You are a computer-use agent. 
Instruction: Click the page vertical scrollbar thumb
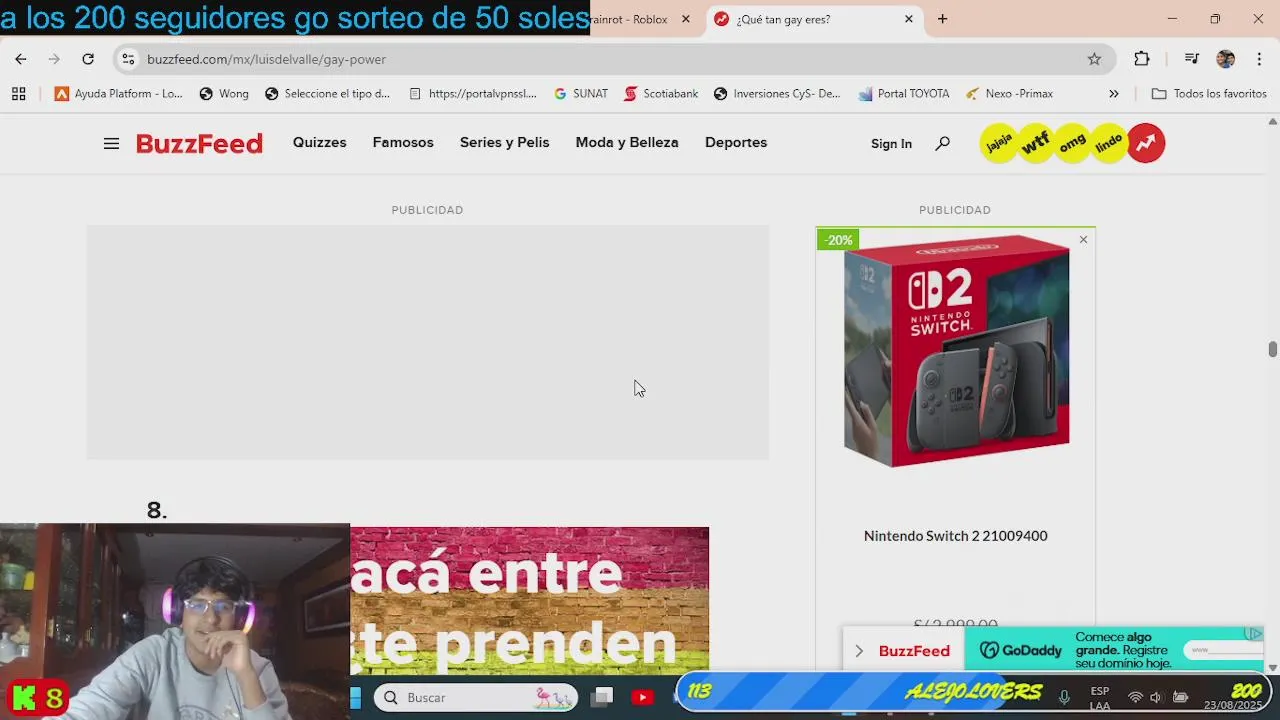(1272, 349)
